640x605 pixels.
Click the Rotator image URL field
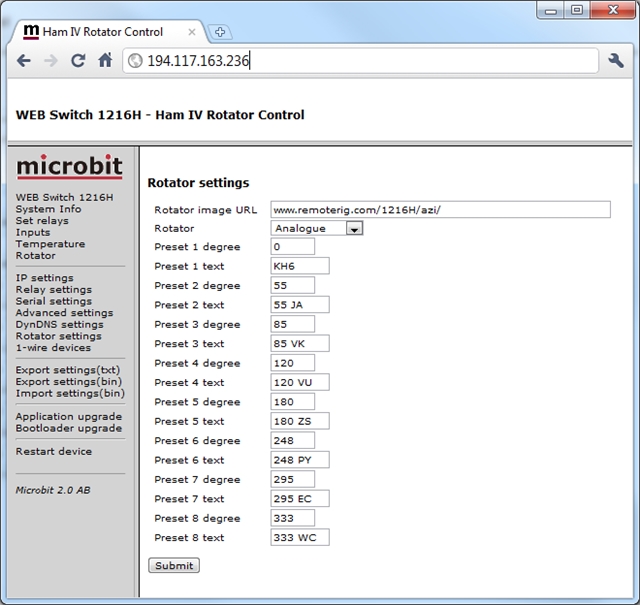pyautogui.click(x=440, y=209)
